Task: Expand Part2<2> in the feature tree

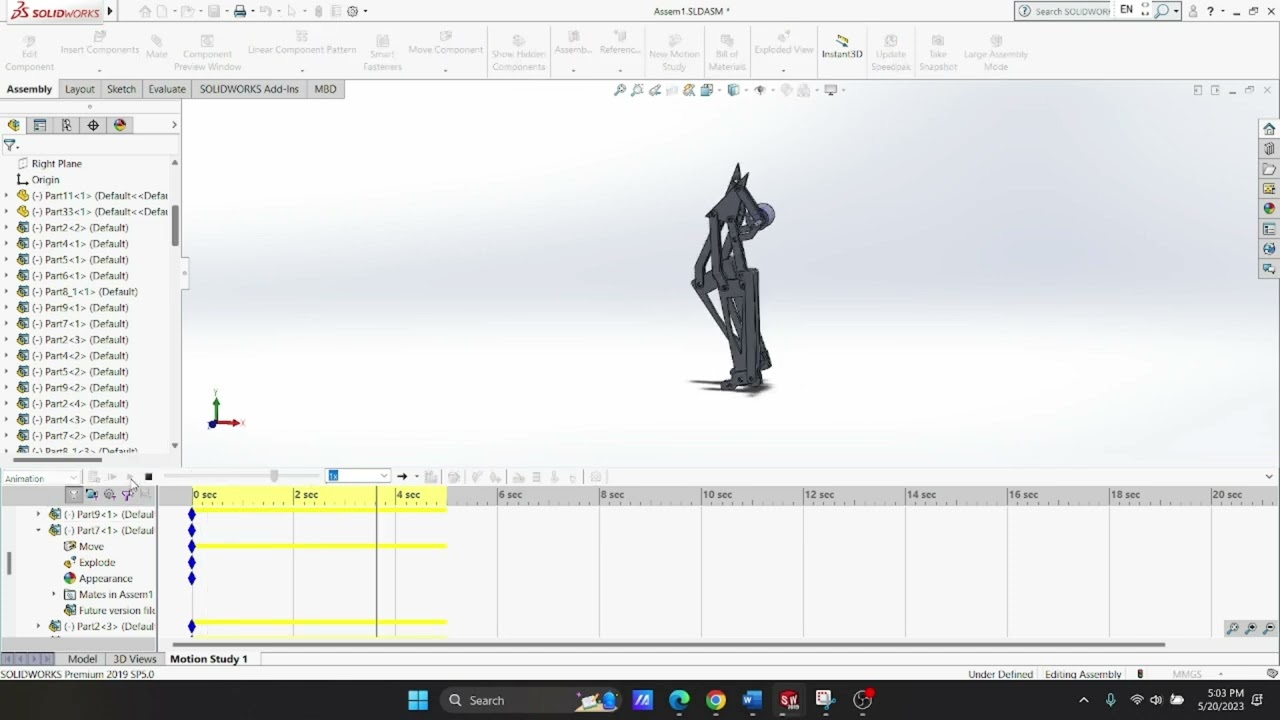Action: (x=6, y=228)
